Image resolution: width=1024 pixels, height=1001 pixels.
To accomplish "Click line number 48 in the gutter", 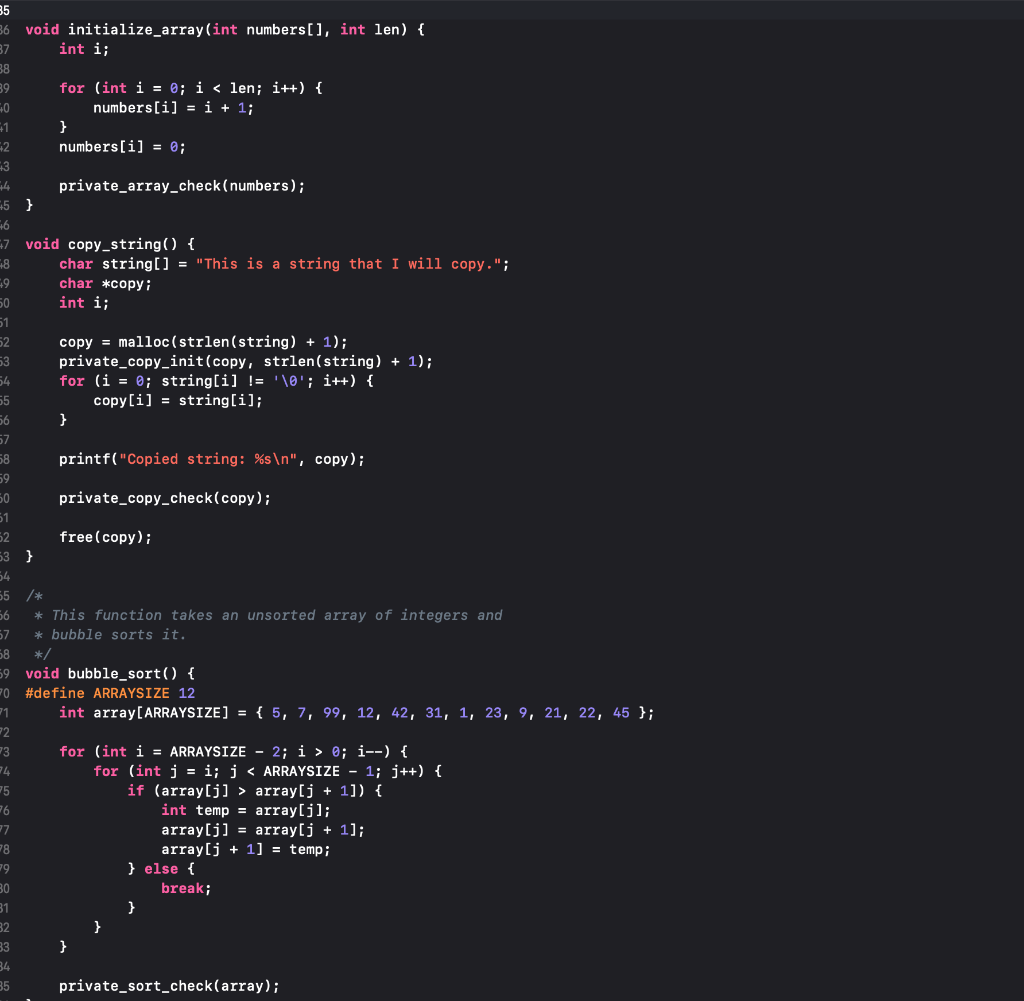I will (x=5, y=263).
